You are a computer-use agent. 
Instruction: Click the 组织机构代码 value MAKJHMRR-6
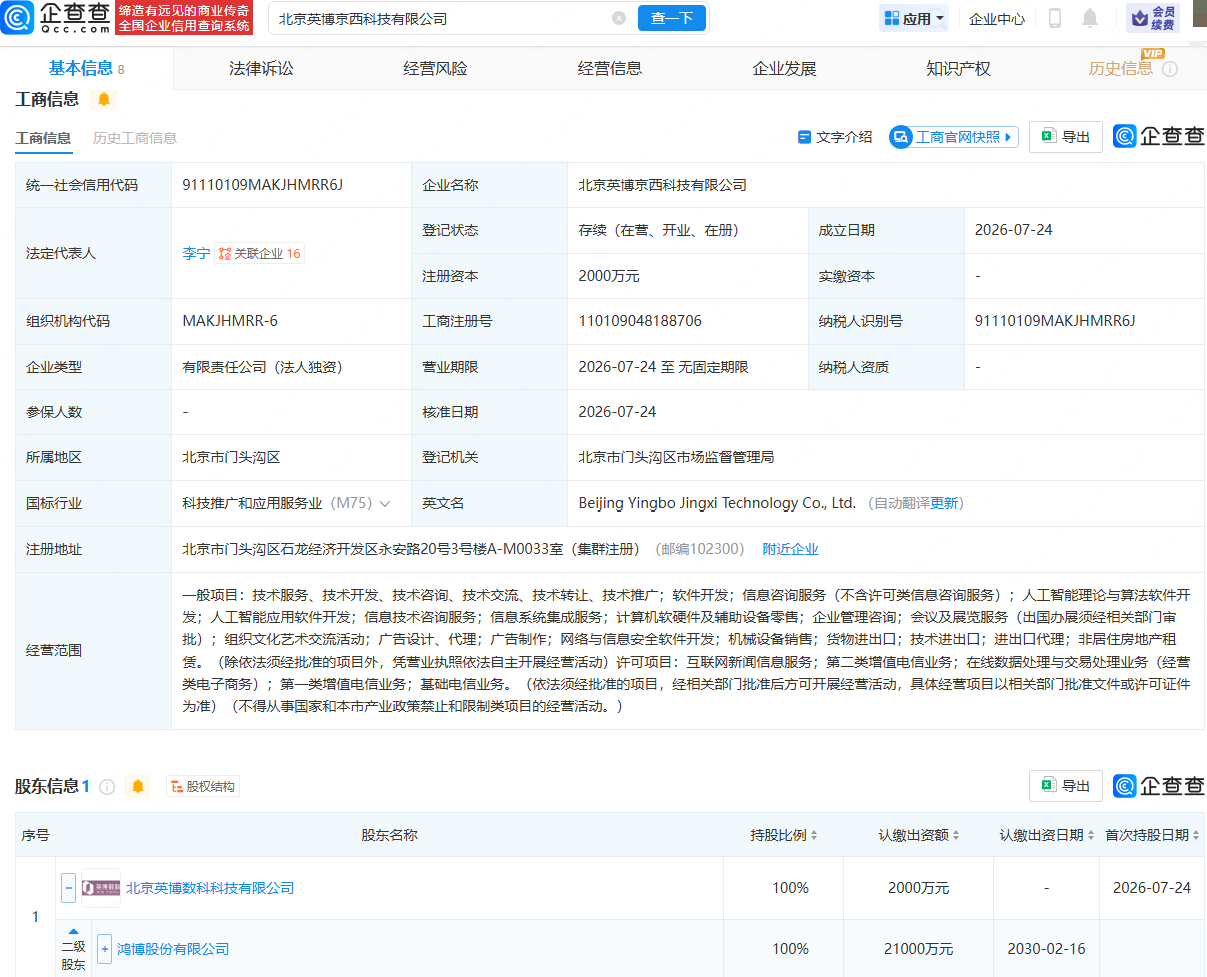tap(230, 321)
